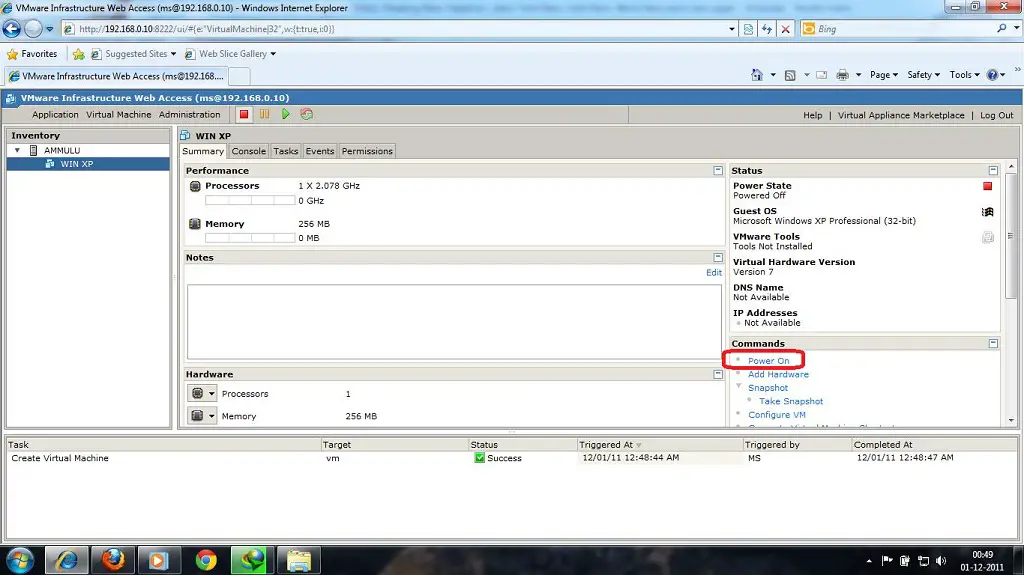Click the green Power On play button

click(285, 114)
